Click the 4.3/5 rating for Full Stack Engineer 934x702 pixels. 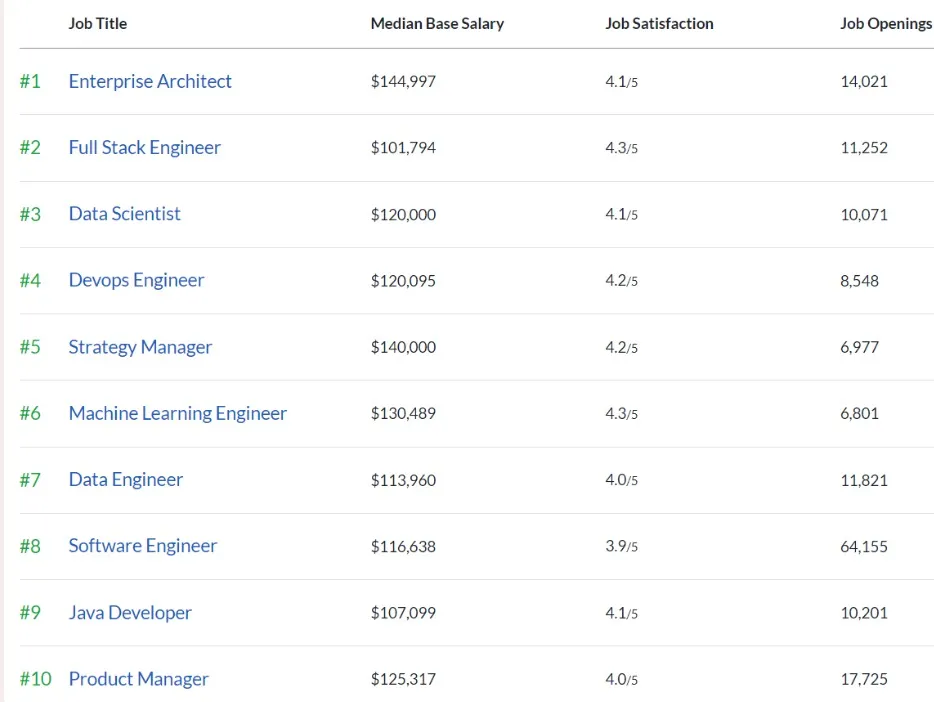pos(621,147)
